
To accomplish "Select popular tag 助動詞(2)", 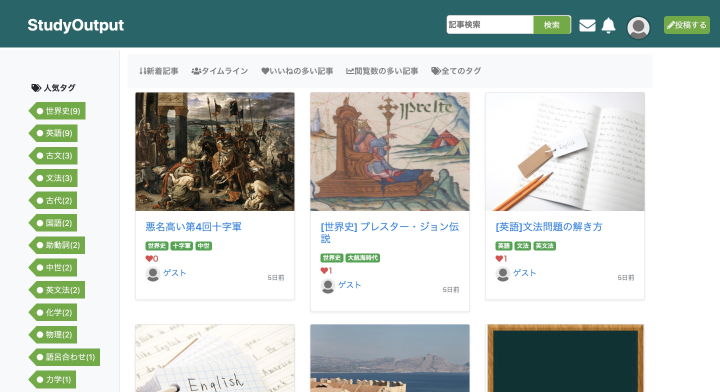I will point(57,245).
